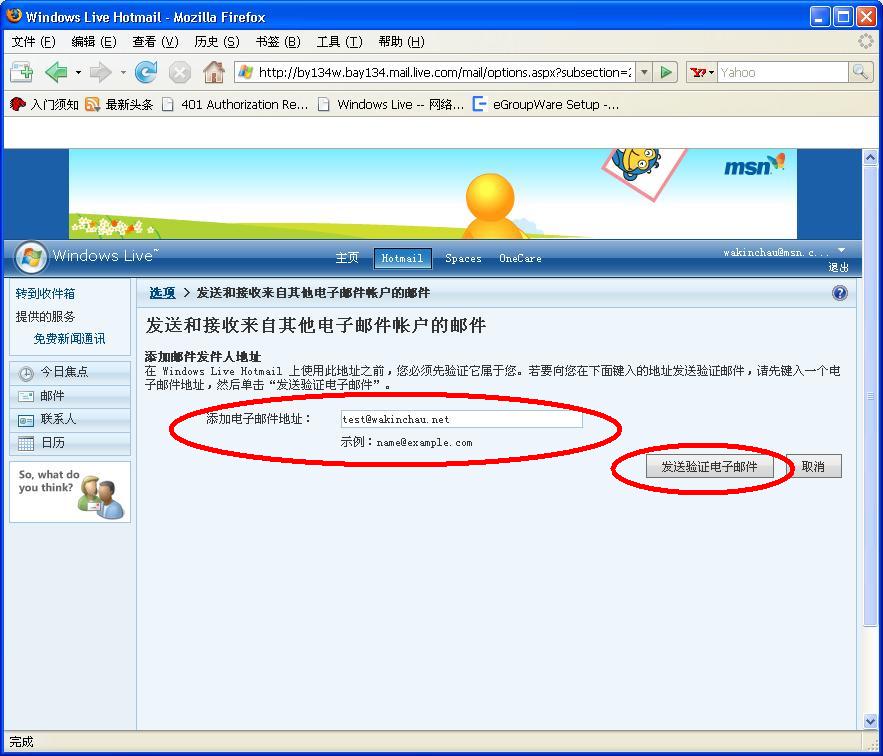883x756 pixels.
Task: Go to the home page icon
Action: (213, 72)
